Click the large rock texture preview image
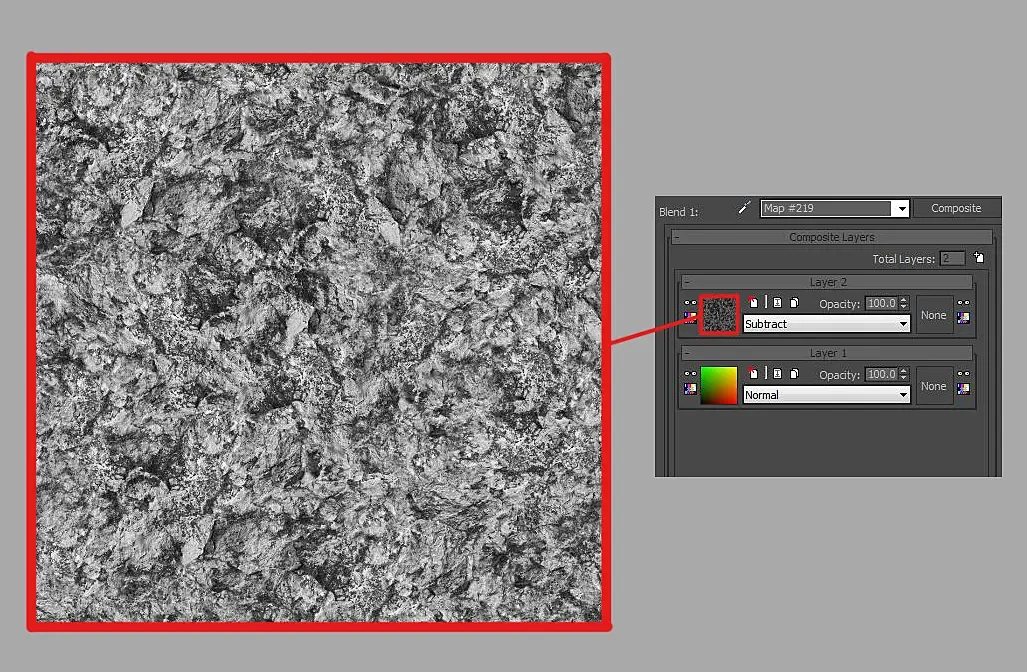The width and height of the screenshot is (1027, 672). coord(319,342)
